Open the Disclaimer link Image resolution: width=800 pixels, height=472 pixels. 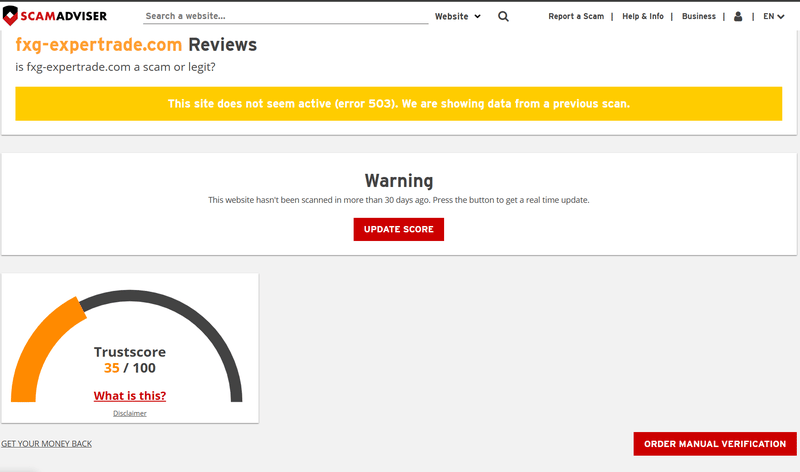click(x=130, y=413)
